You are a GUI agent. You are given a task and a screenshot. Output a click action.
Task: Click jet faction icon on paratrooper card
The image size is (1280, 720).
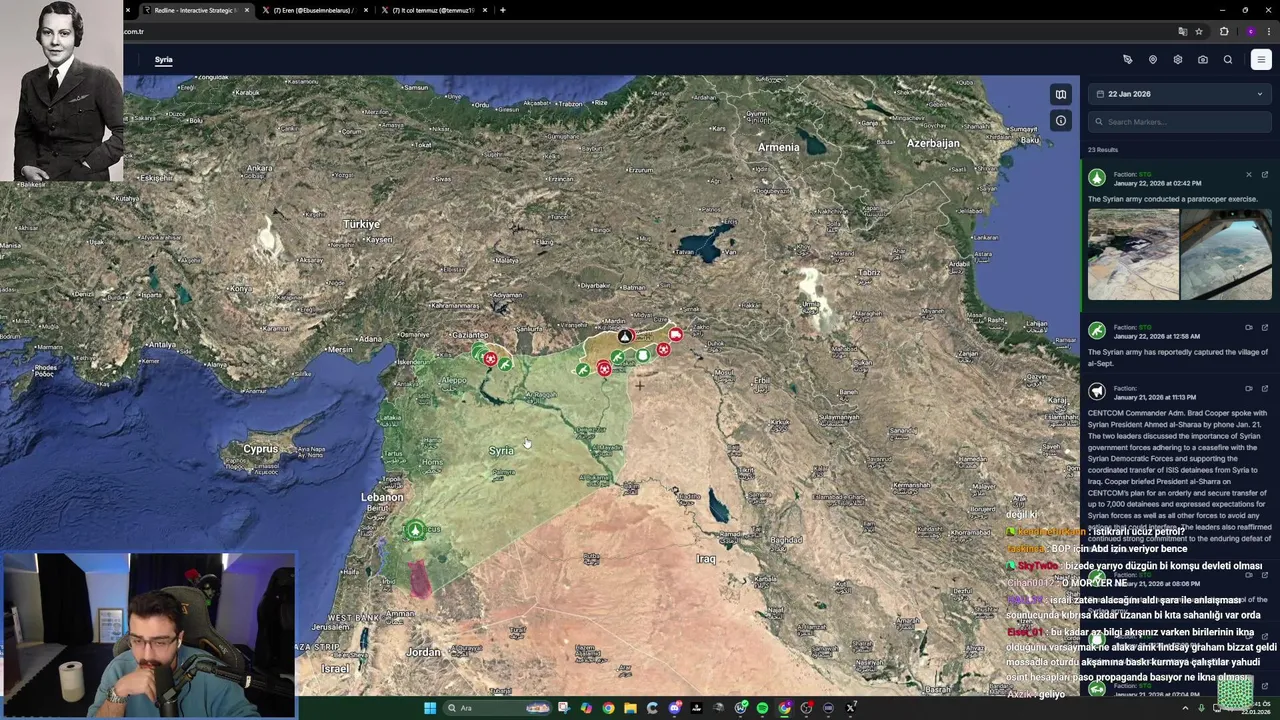pyautogui.click(x=1097, y=178)
